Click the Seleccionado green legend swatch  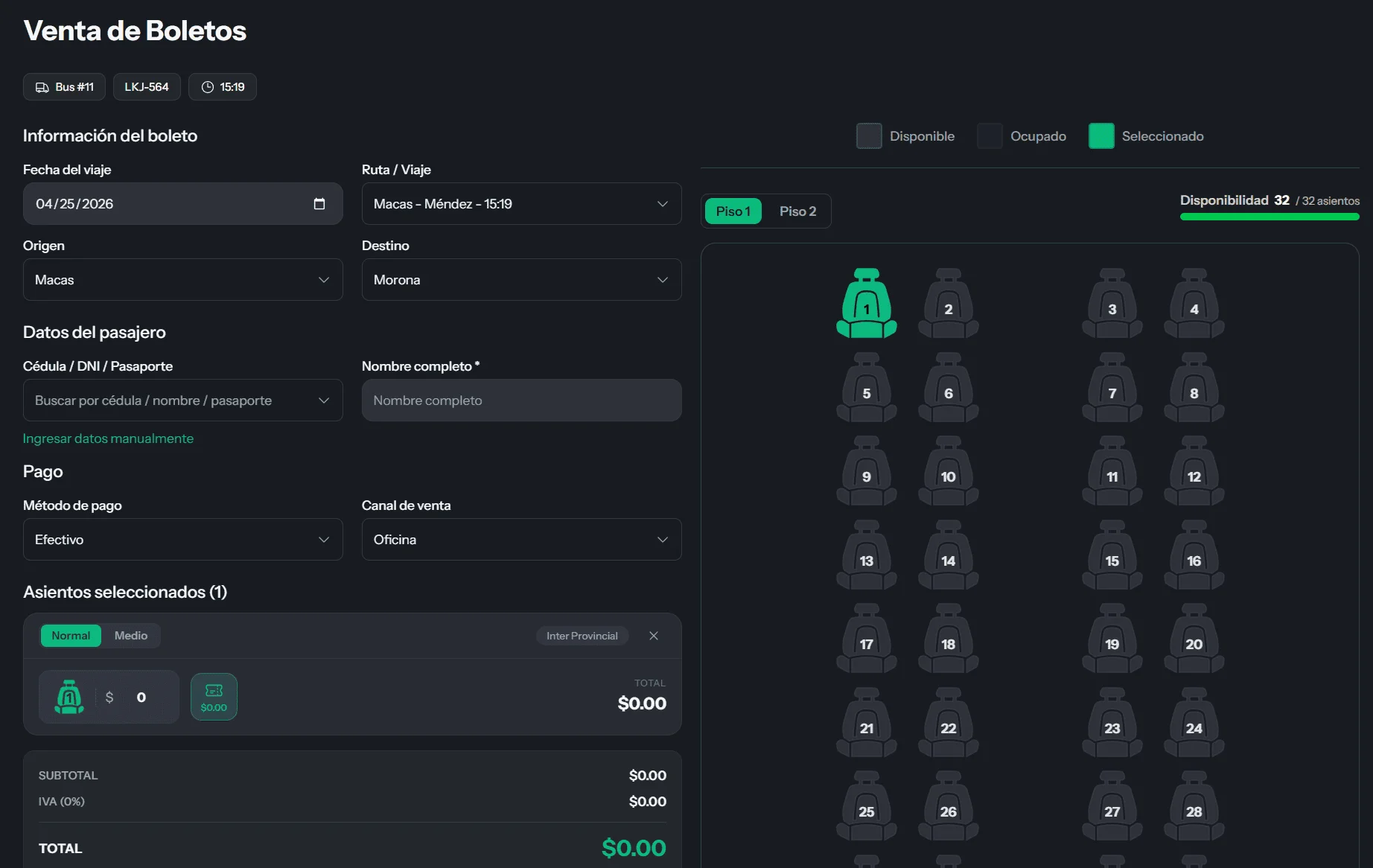(1101, 136)
